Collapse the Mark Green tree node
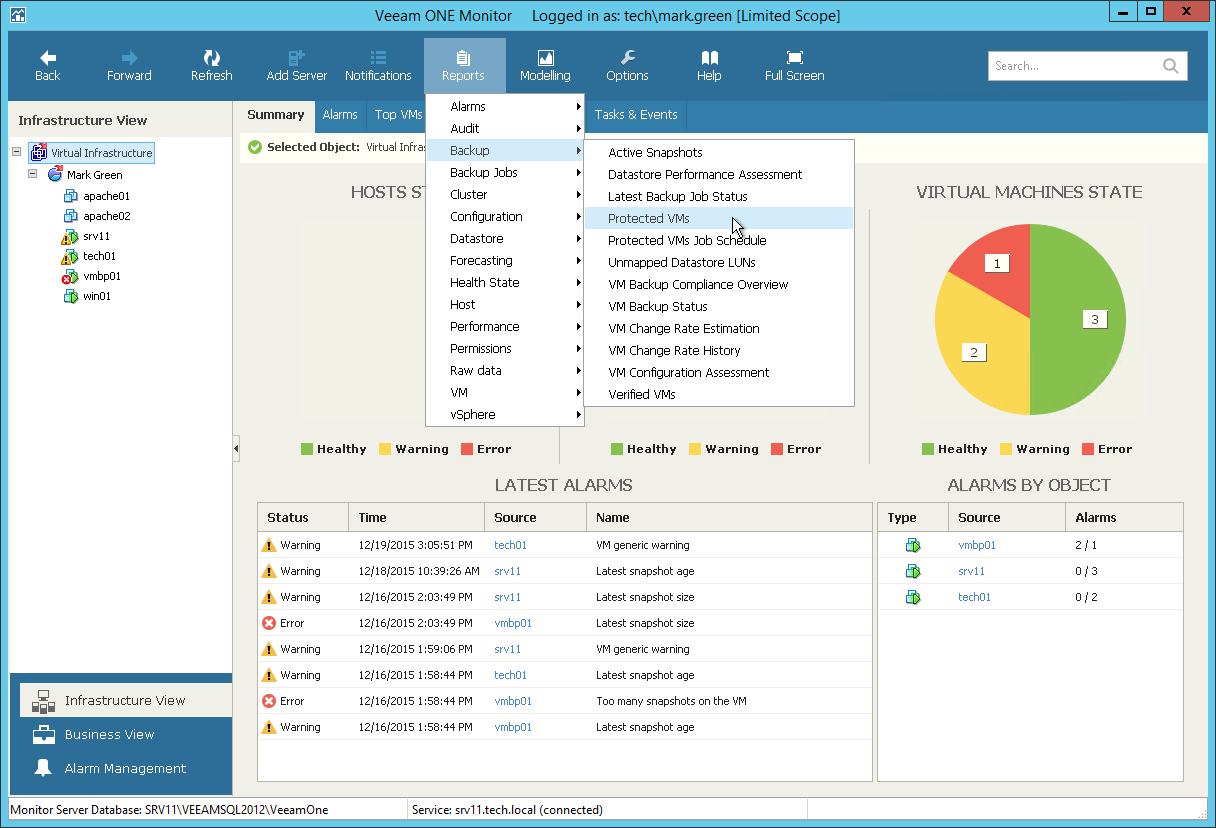 point(33,174)
